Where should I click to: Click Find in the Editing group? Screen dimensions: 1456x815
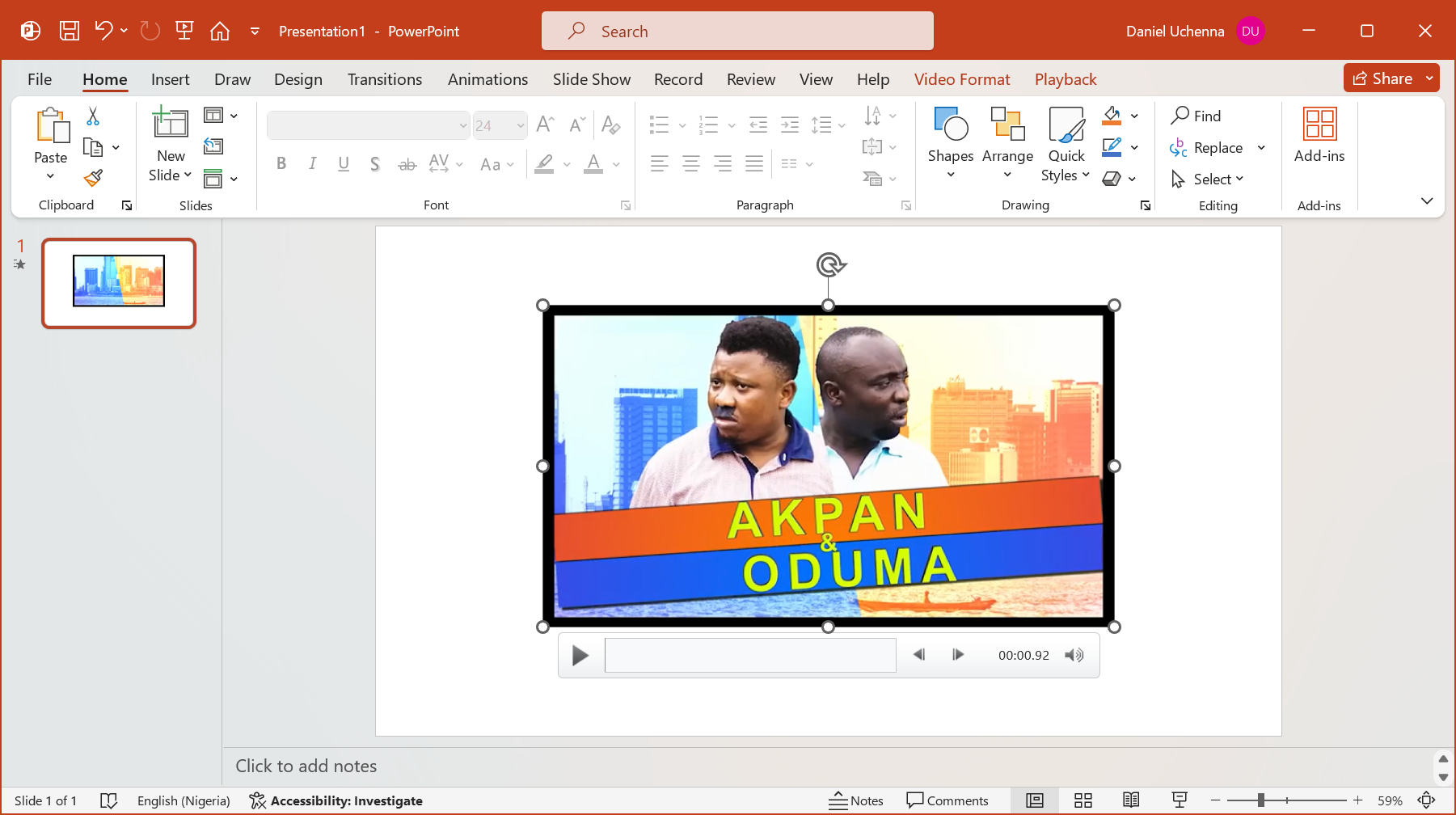(x=1196, y=116)
